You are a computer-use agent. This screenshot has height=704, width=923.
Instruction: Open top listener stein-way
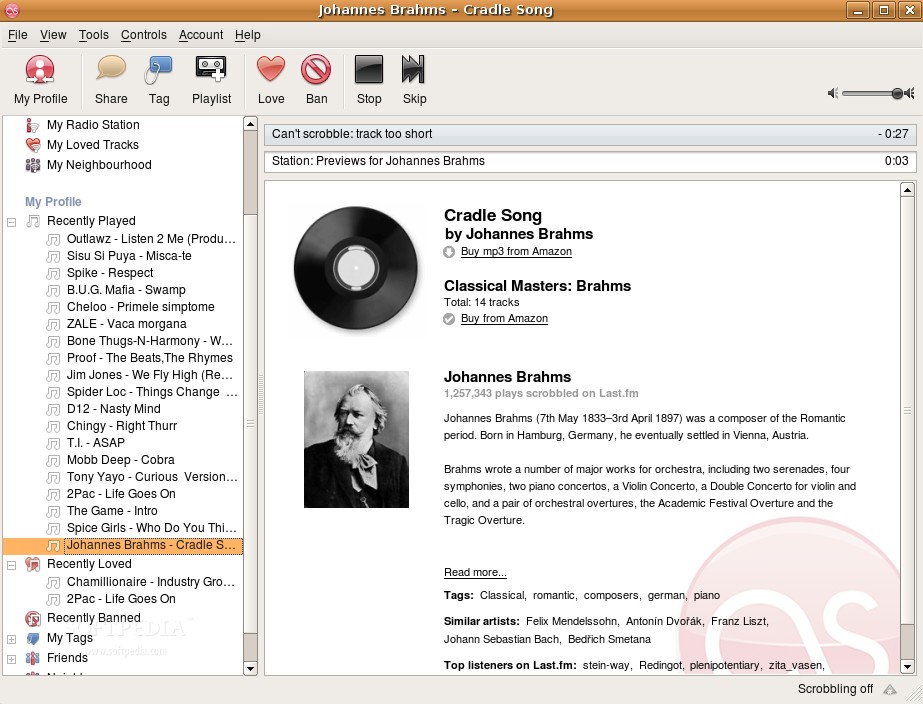coord(606,665)
